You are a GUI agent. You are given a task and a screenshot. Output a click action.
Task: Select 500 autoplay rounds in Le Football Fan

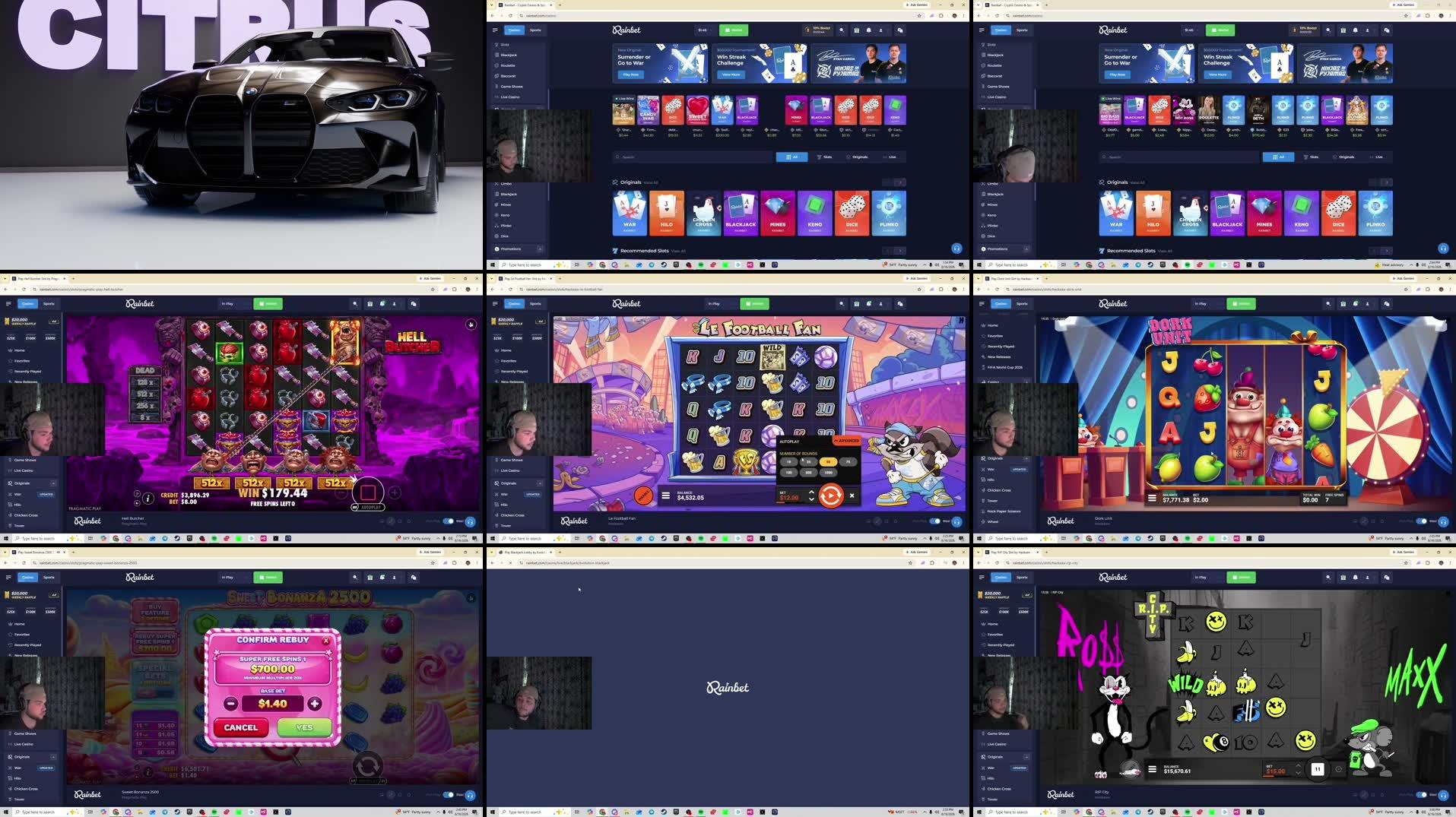pyautogui.click(x=808, y=472)
